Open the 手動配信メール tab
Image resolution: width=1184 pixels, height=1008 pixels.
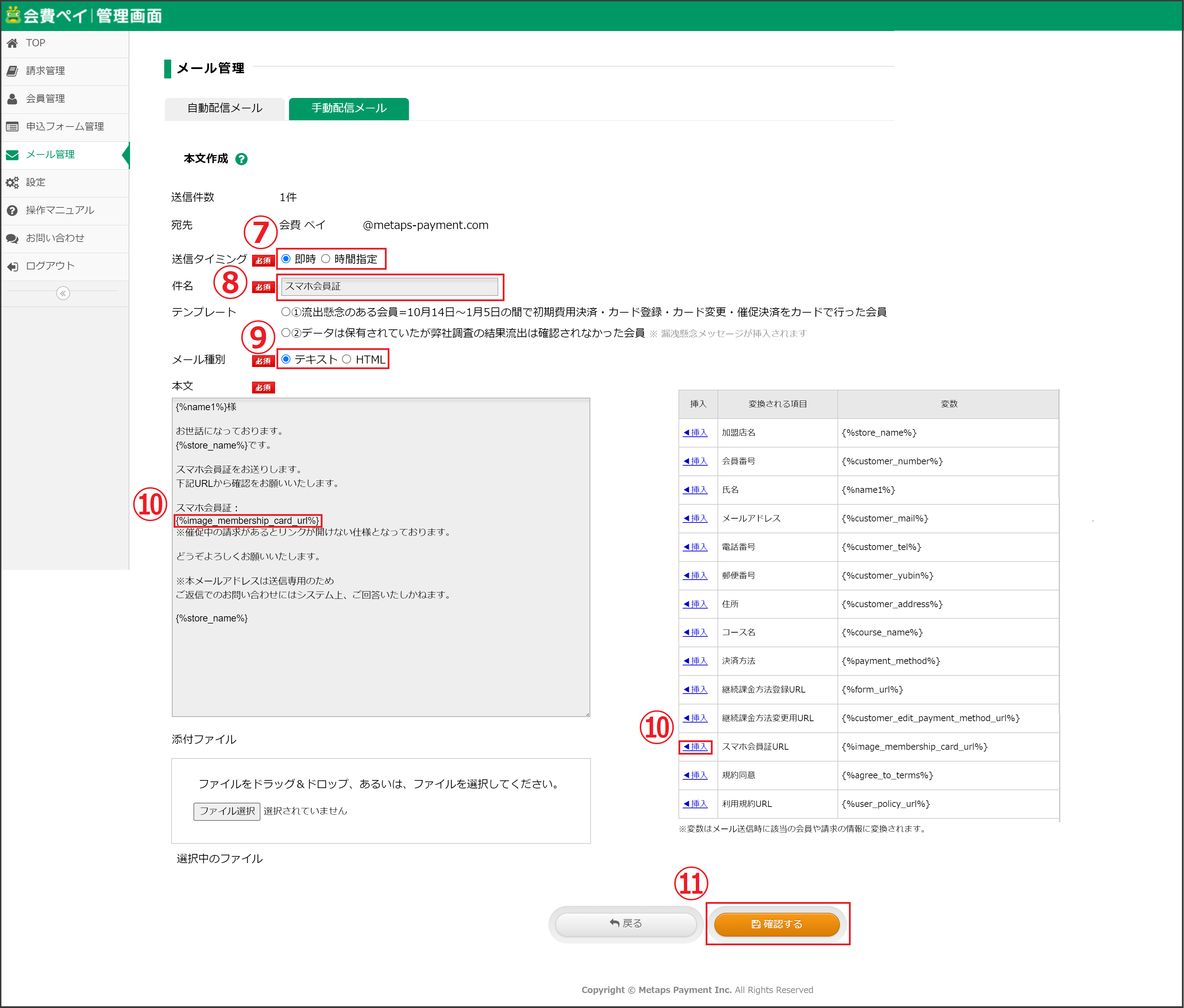[349, 108]
